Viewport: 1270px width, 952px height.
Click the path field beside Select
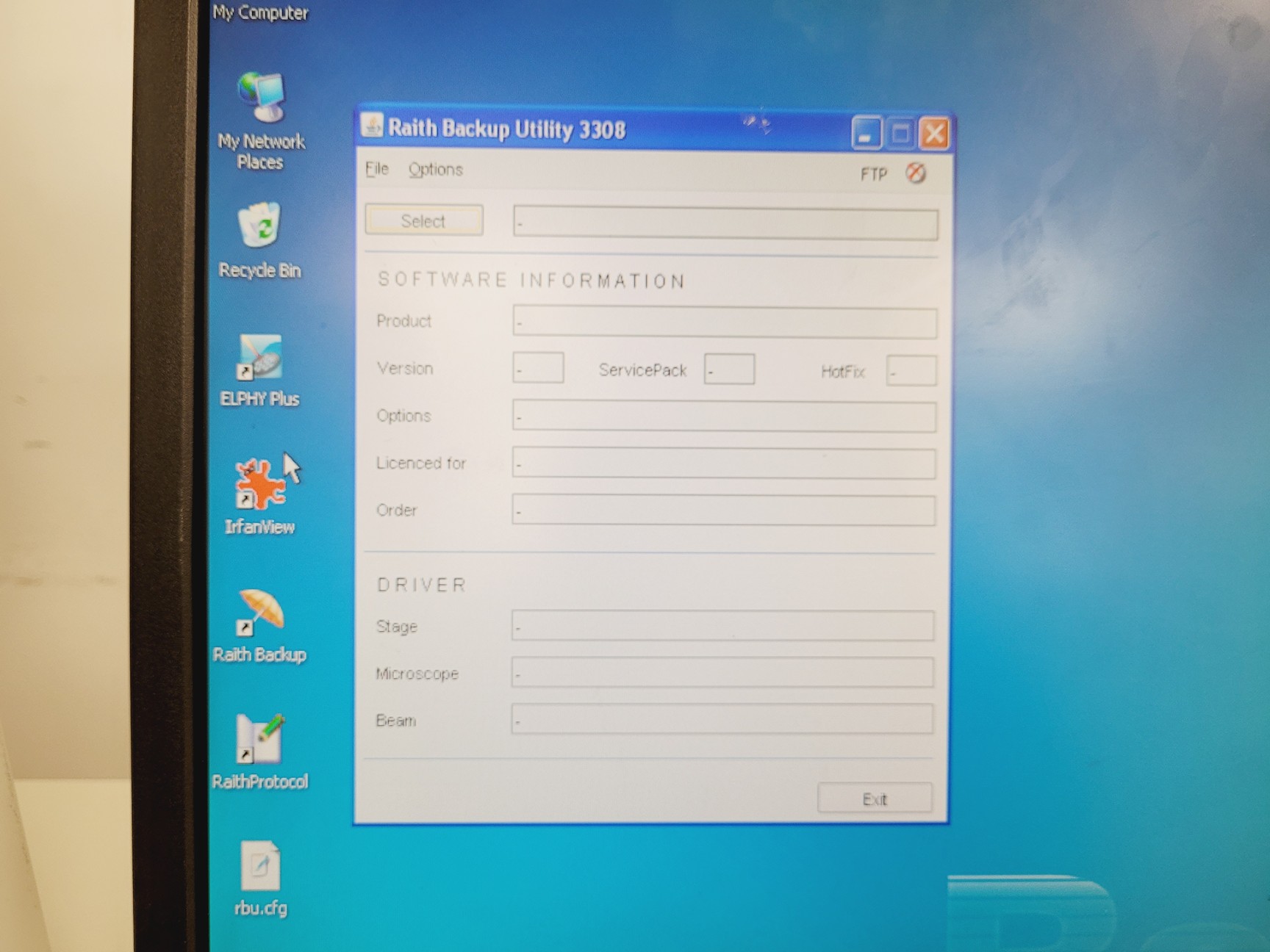coord(725,223)
